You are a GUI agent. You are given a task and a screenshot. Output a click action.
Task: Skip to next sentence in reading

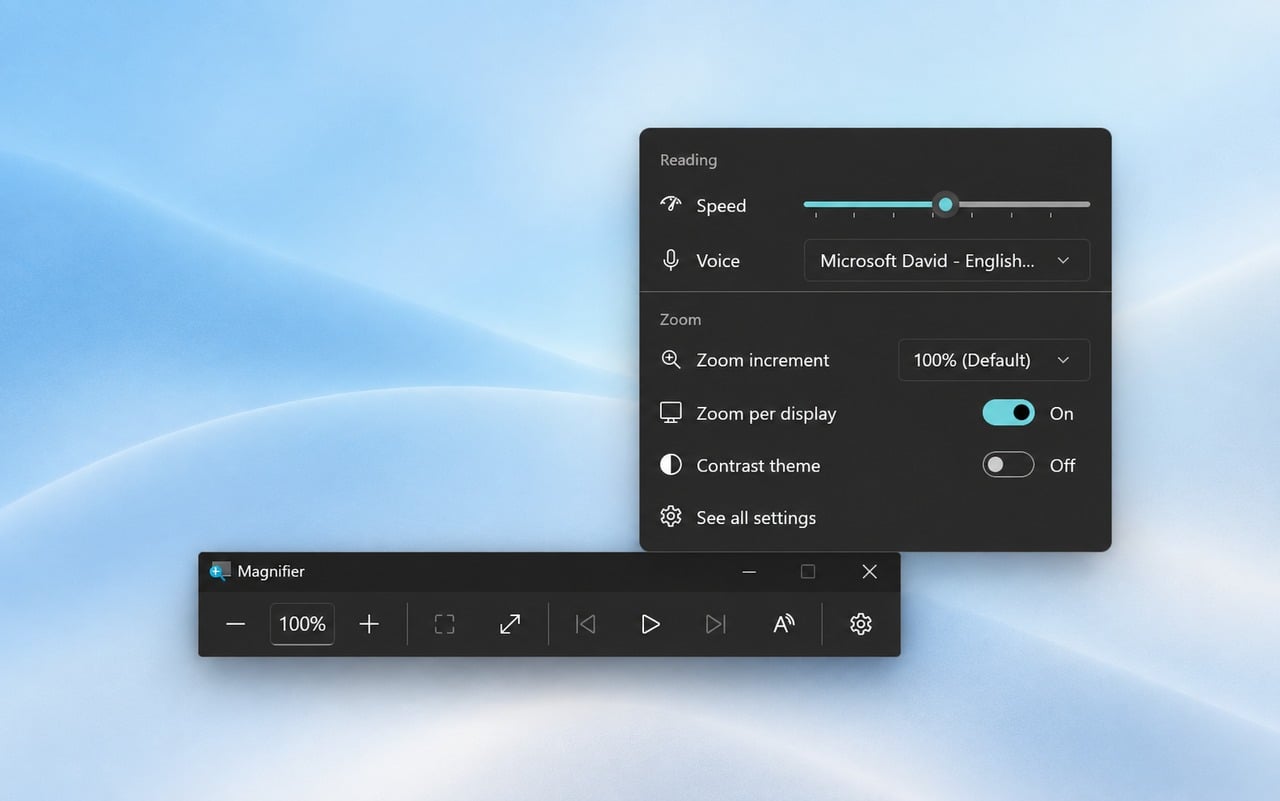[716, 624]
